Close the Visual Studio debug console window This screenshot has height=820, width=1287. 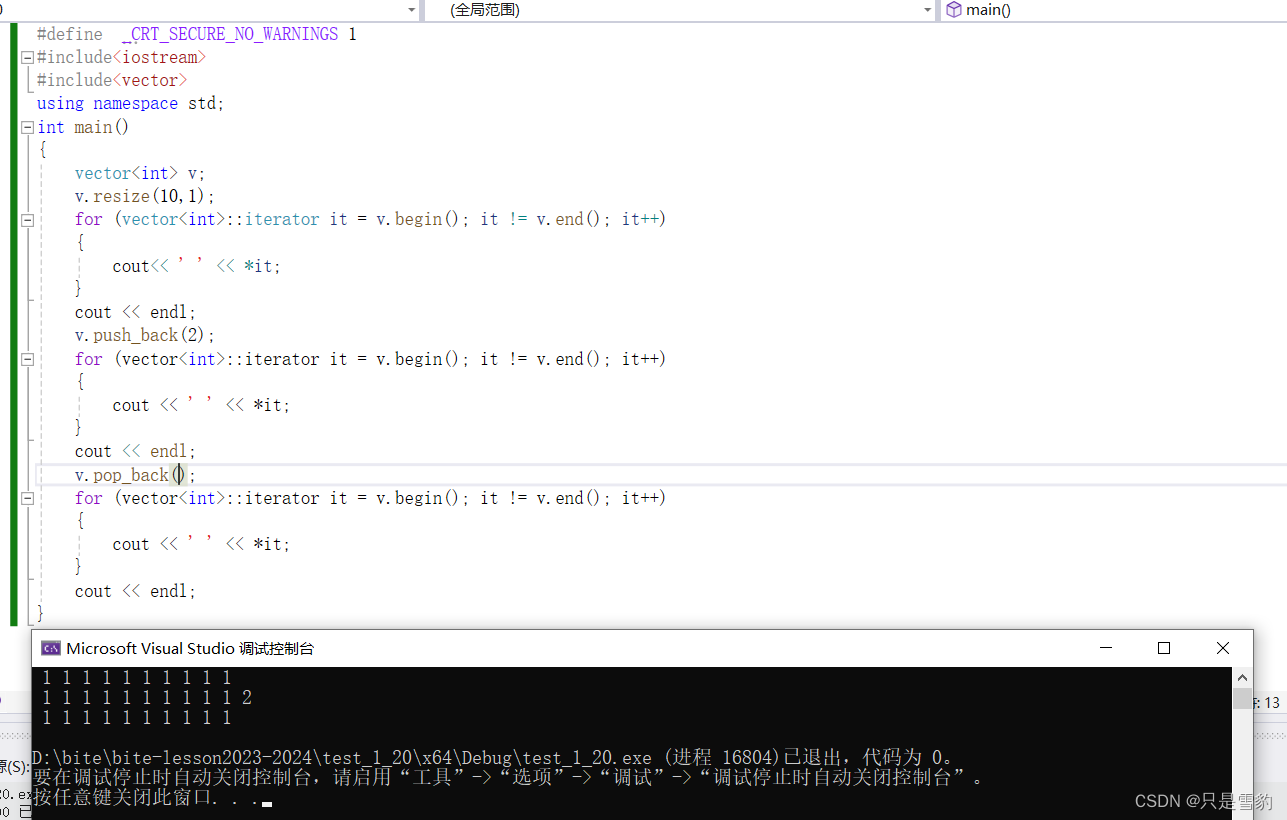1222,648
